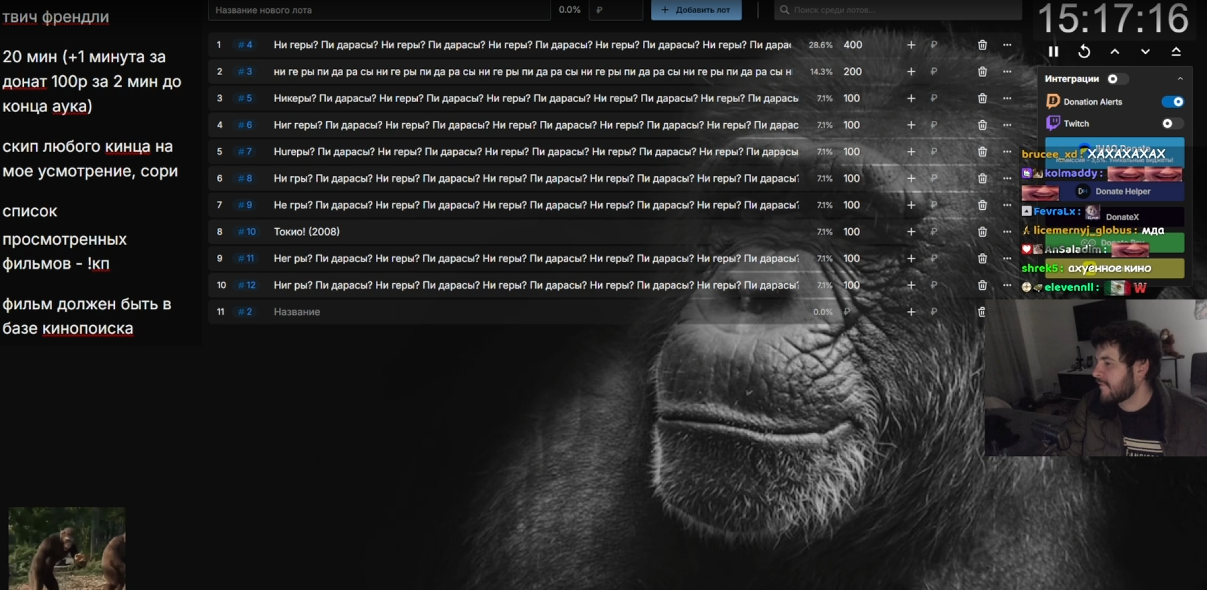
Task: Delete lot #6 with its trash icon
Action: coord(982,125)
